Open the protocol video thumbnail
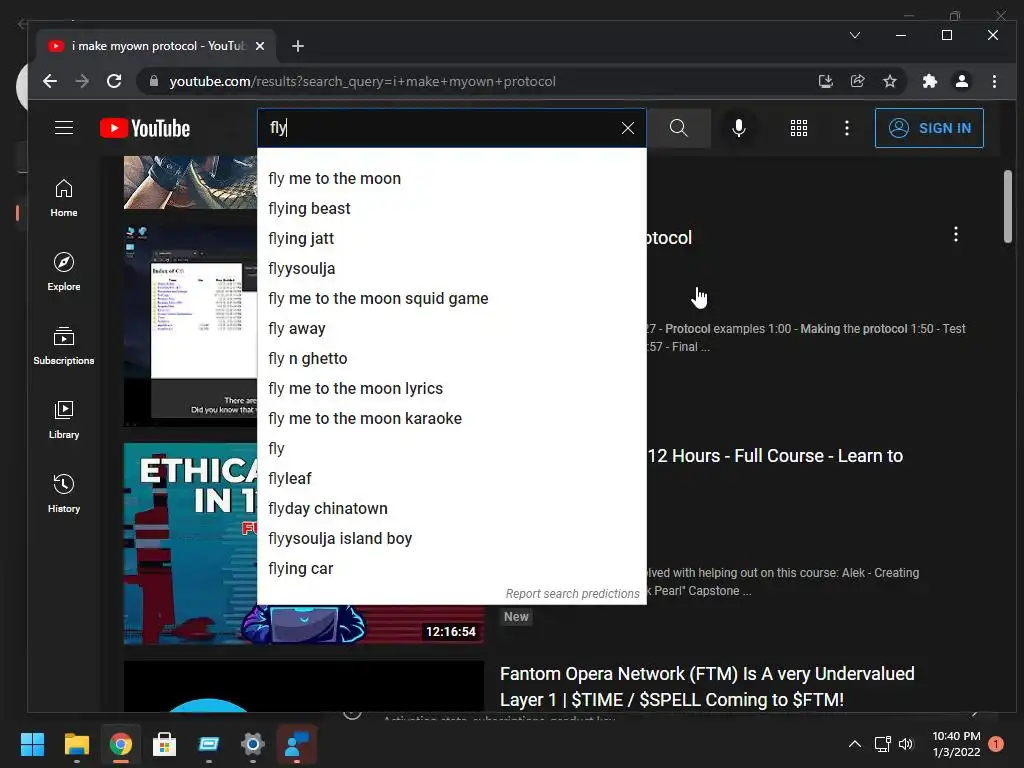 (190, 325)
